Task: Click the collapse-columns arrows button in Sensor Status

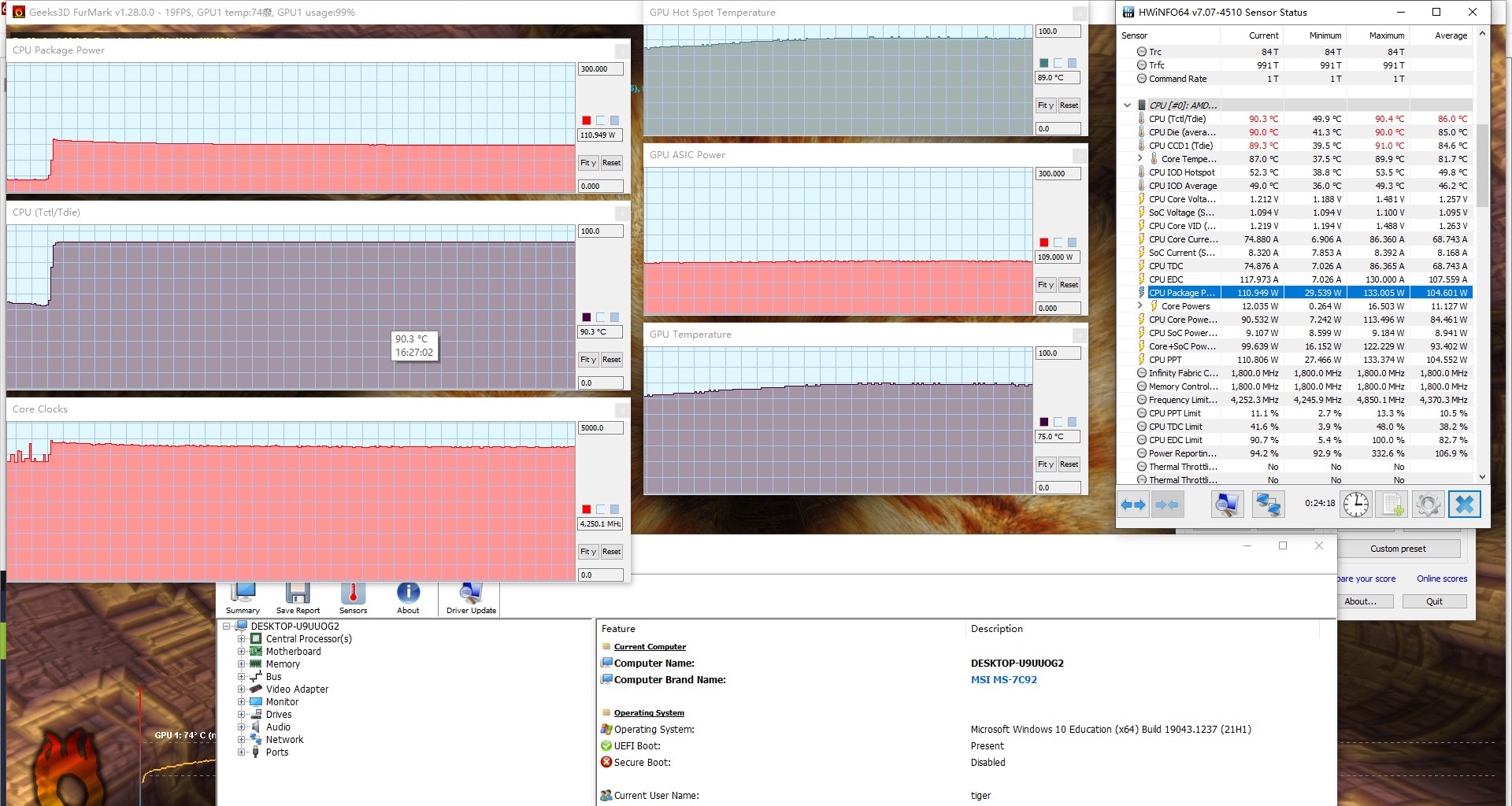Action: pyautogui.click(x=1167, y=505)
